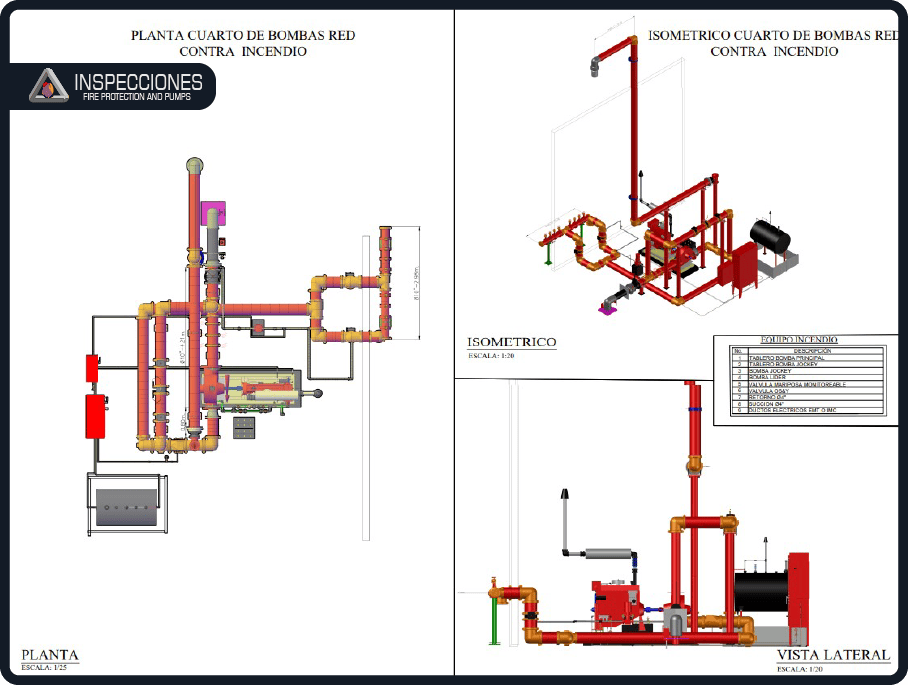
Task: Click the EQUIPO INCENDIO table heading
Action: pyautogui.click(x=799, y=340)
